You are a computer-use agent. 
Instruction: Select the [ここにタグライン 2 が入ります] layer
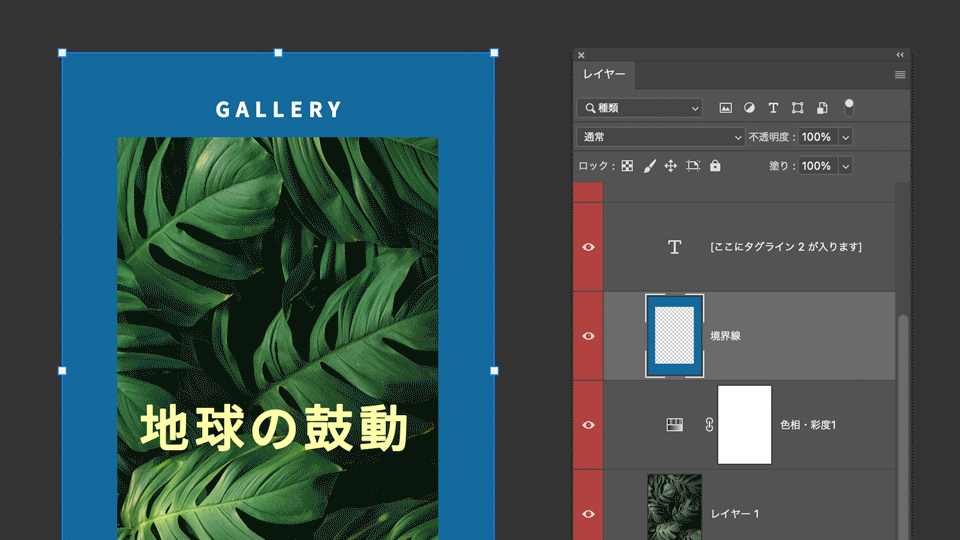749,247
